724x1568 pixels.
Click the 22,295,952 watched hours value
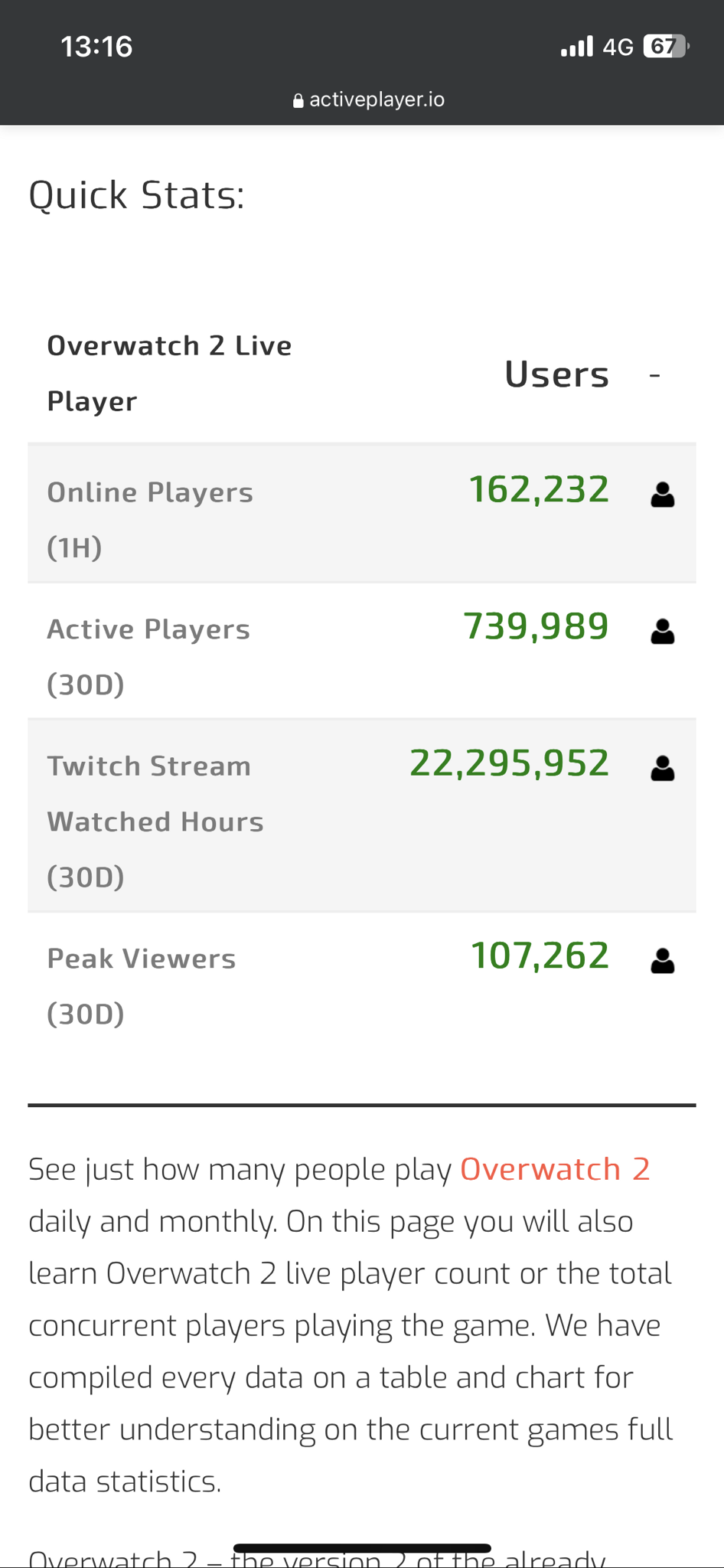[510, 763]
